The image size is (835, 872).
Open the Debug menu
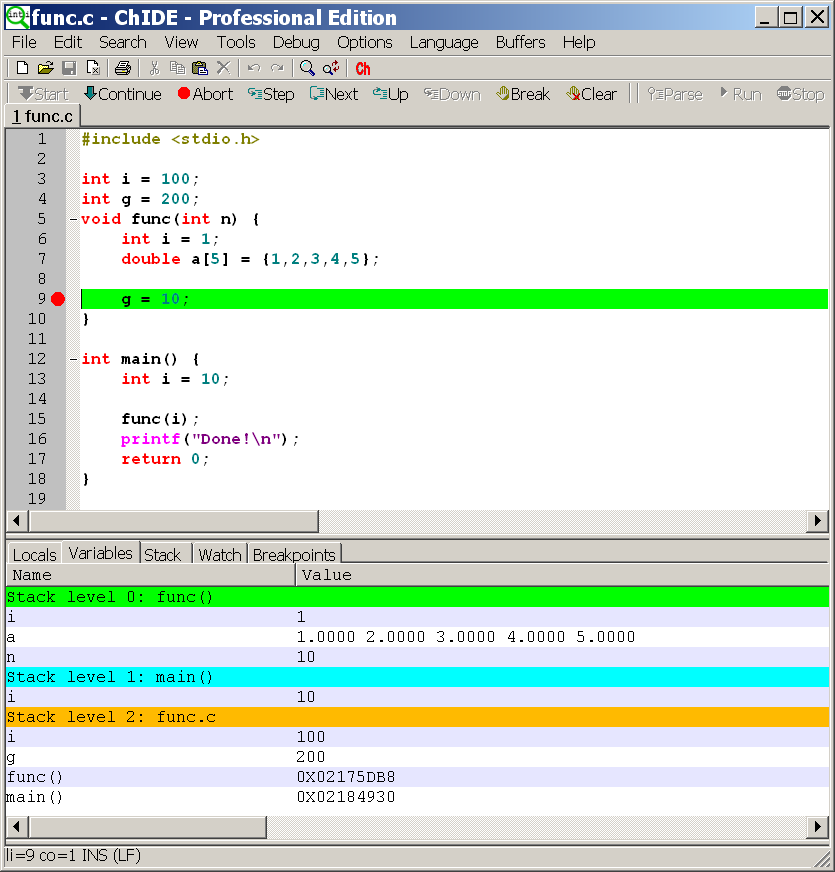(296, 42)
